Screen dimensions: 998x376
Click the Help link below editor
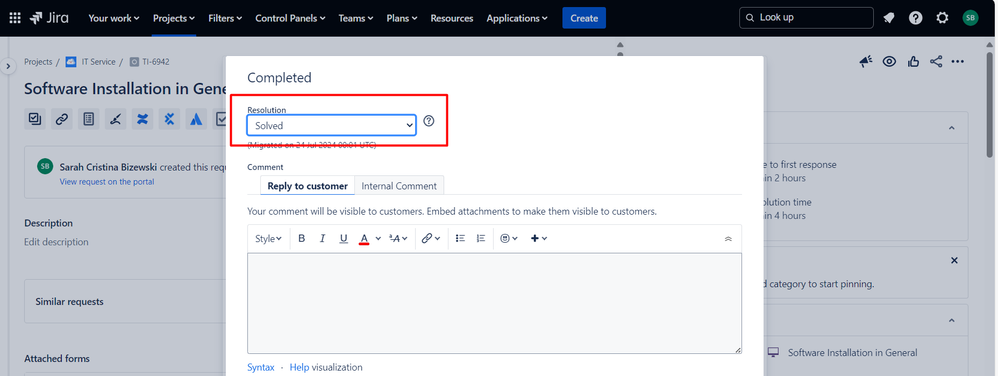click(299, 367)
